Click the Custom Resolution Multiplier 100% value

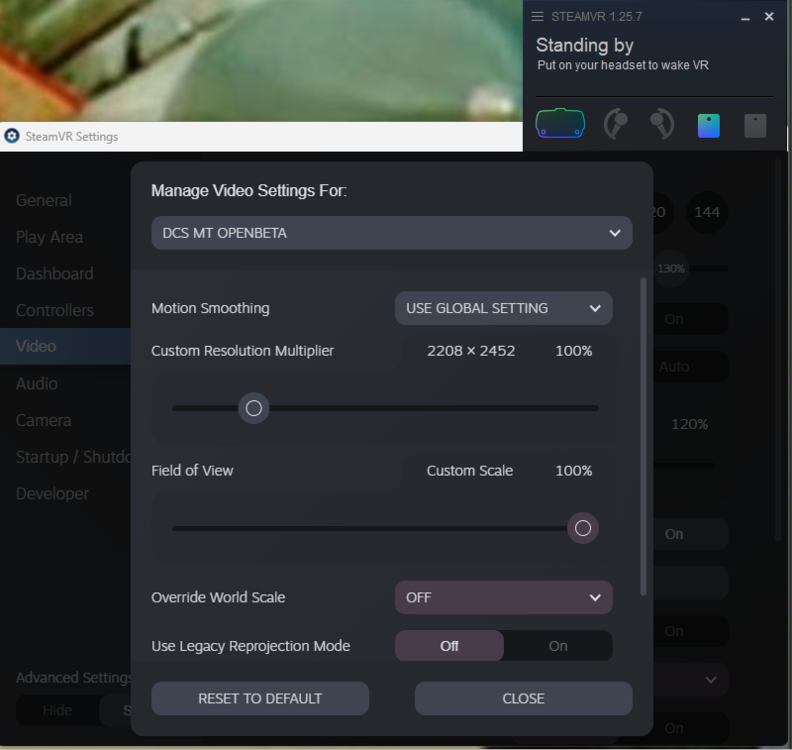[x=574, y=351]
